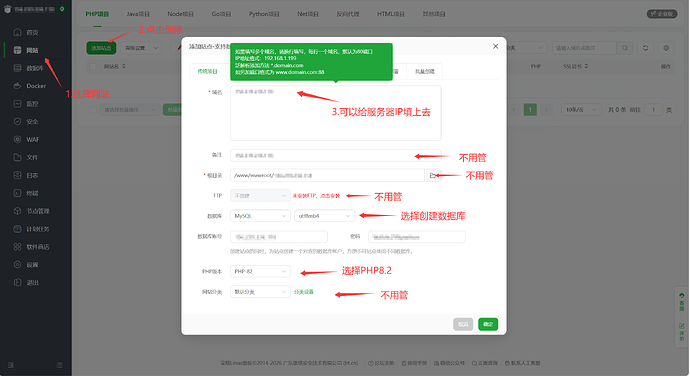Open the 默认分类 site category dropdown
The image size is (690, 376).
pyautogui.click(x=260, y=291)
